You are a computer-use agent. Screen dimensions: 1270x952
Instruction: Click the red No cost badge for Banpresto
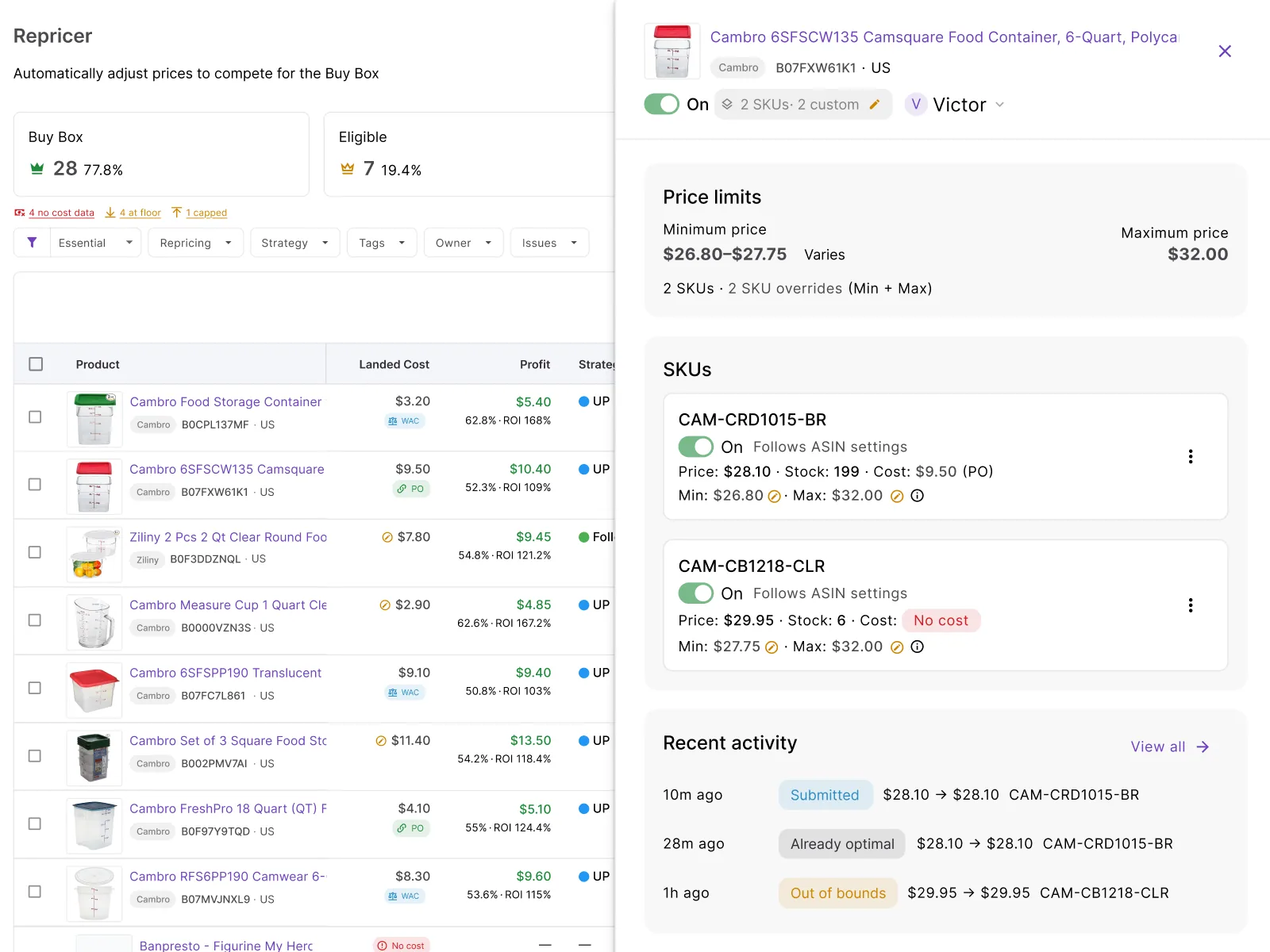tap(402, 946)
